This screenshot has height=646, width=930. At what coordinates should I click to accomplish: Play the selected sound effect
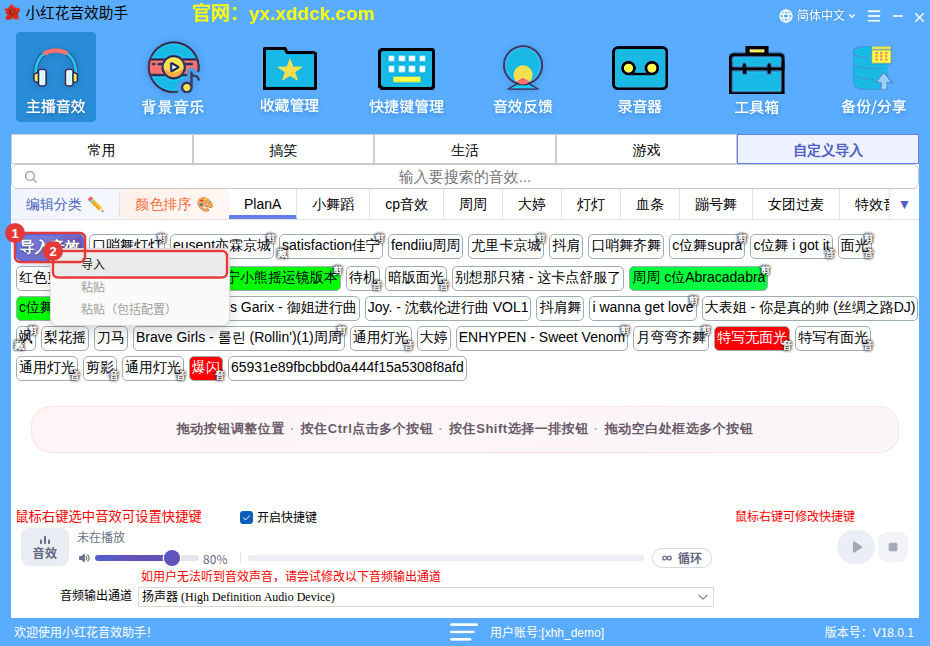coord(855,547)
